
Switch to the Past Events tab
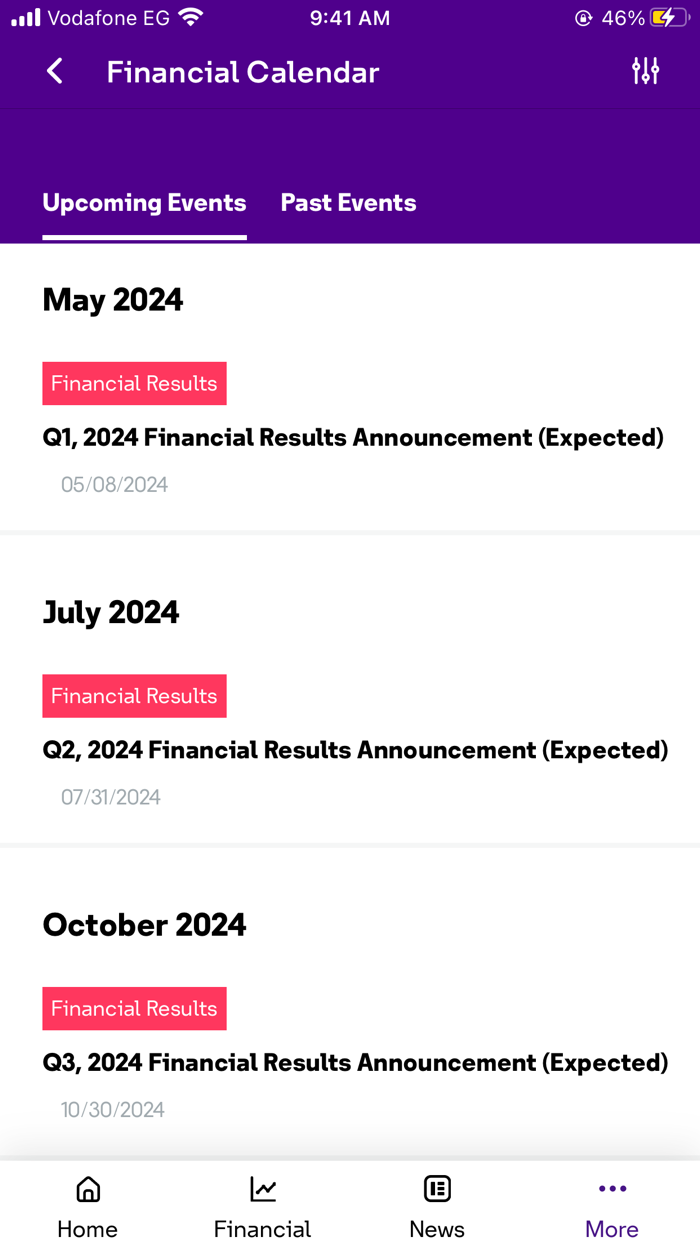coord(348,203)
